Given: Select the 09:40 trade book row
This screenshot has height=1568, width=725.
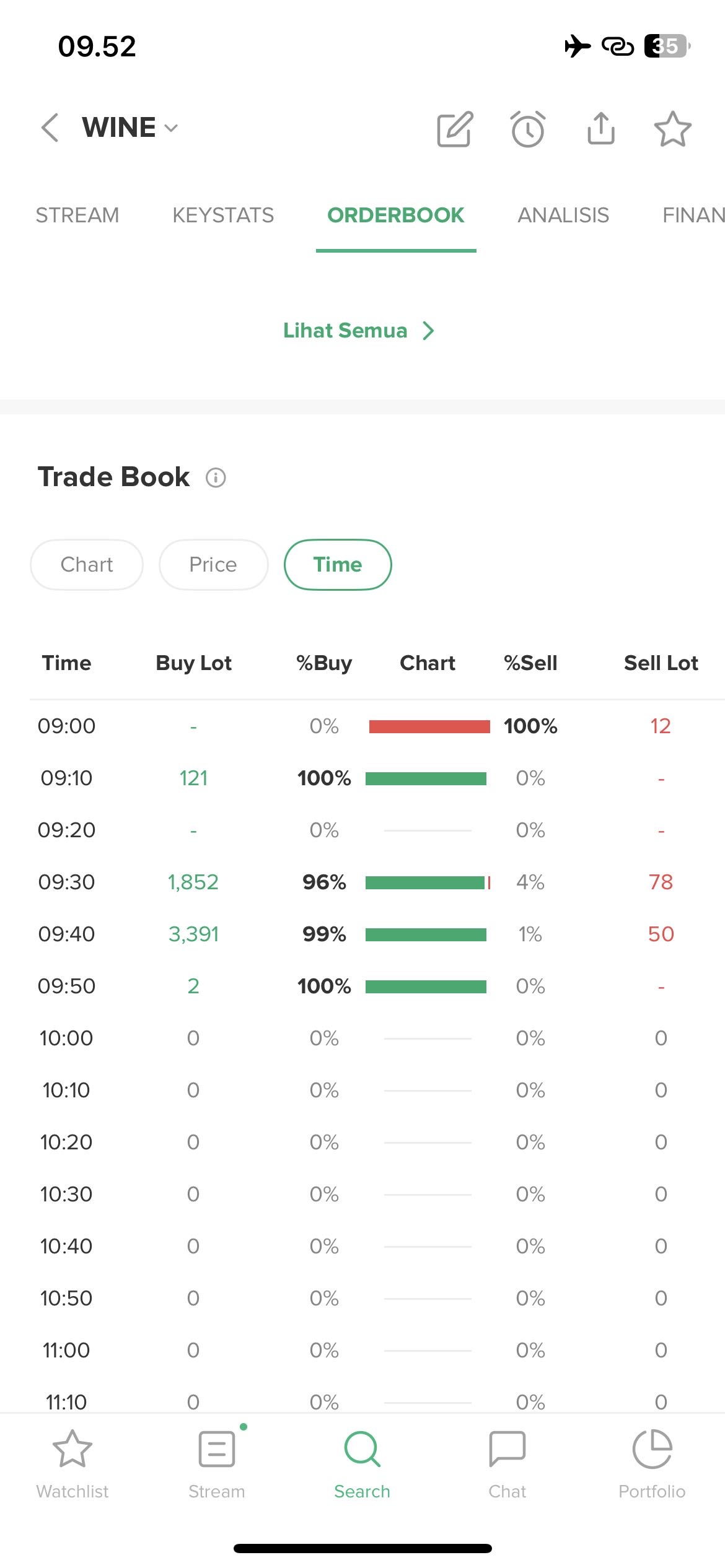Looking at the screenshot, I should (362, 934).
